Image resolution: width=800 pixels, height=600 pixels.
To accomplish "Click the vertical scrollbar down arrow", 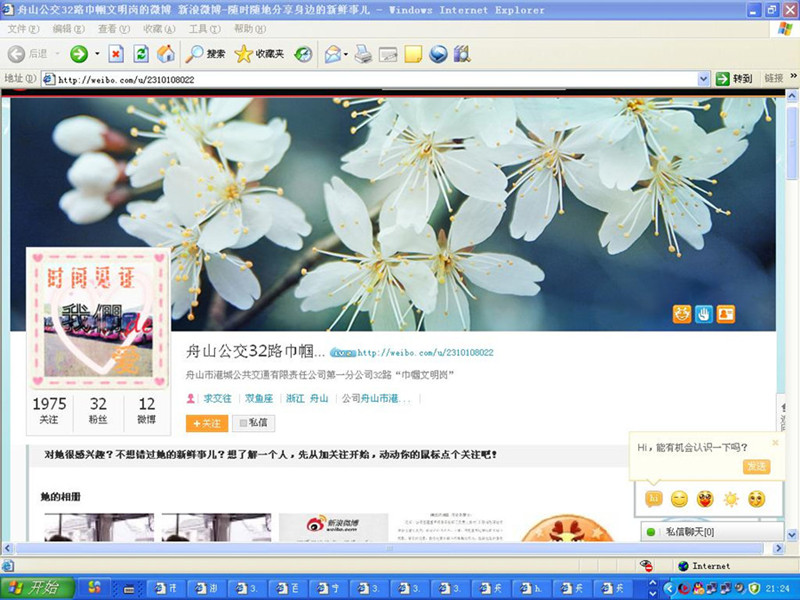I will pyautogui.click(x=792, y=535).
